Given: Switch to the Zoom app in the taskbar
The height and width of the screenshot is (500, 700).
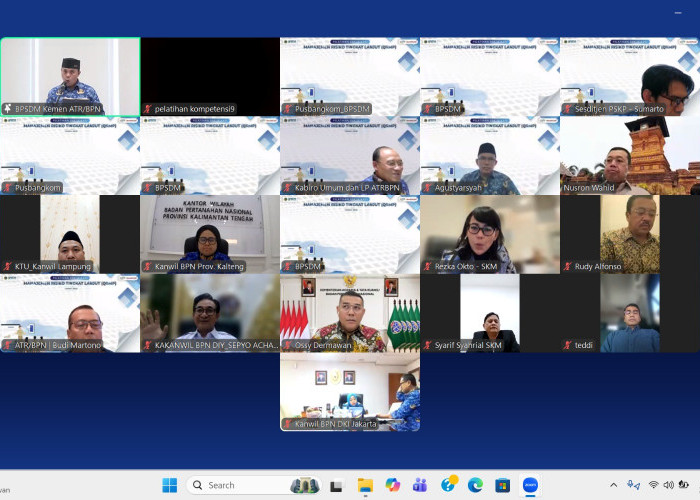Looking at the screenshot, I should 530,485.
